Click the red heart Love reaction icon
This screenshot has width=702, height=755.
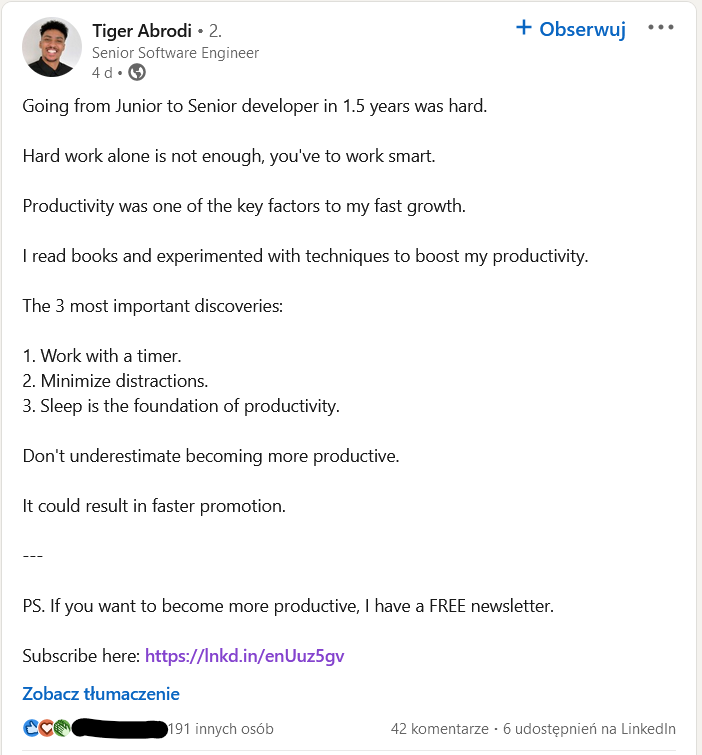pos(46,729)
